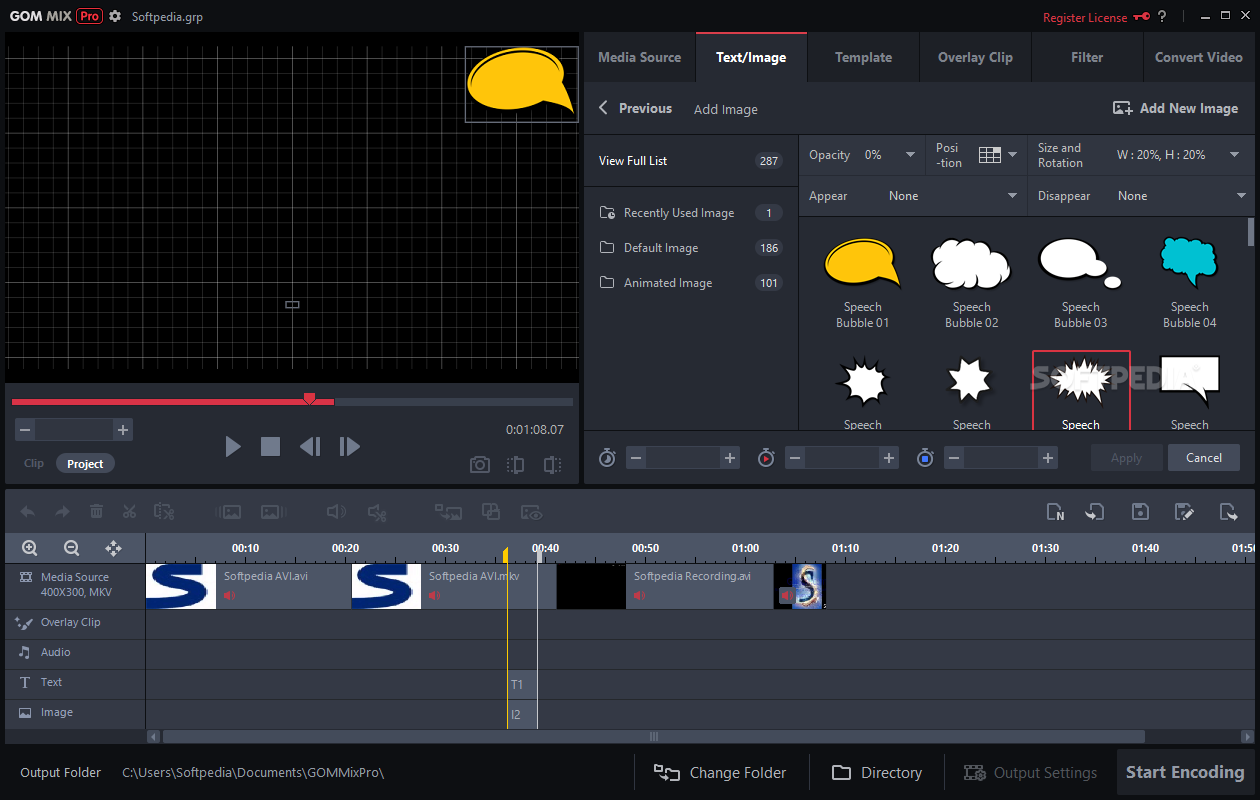The image size is (1260, 800).
Task: Save project with floppy disk icon
Action: [1140, 512]
